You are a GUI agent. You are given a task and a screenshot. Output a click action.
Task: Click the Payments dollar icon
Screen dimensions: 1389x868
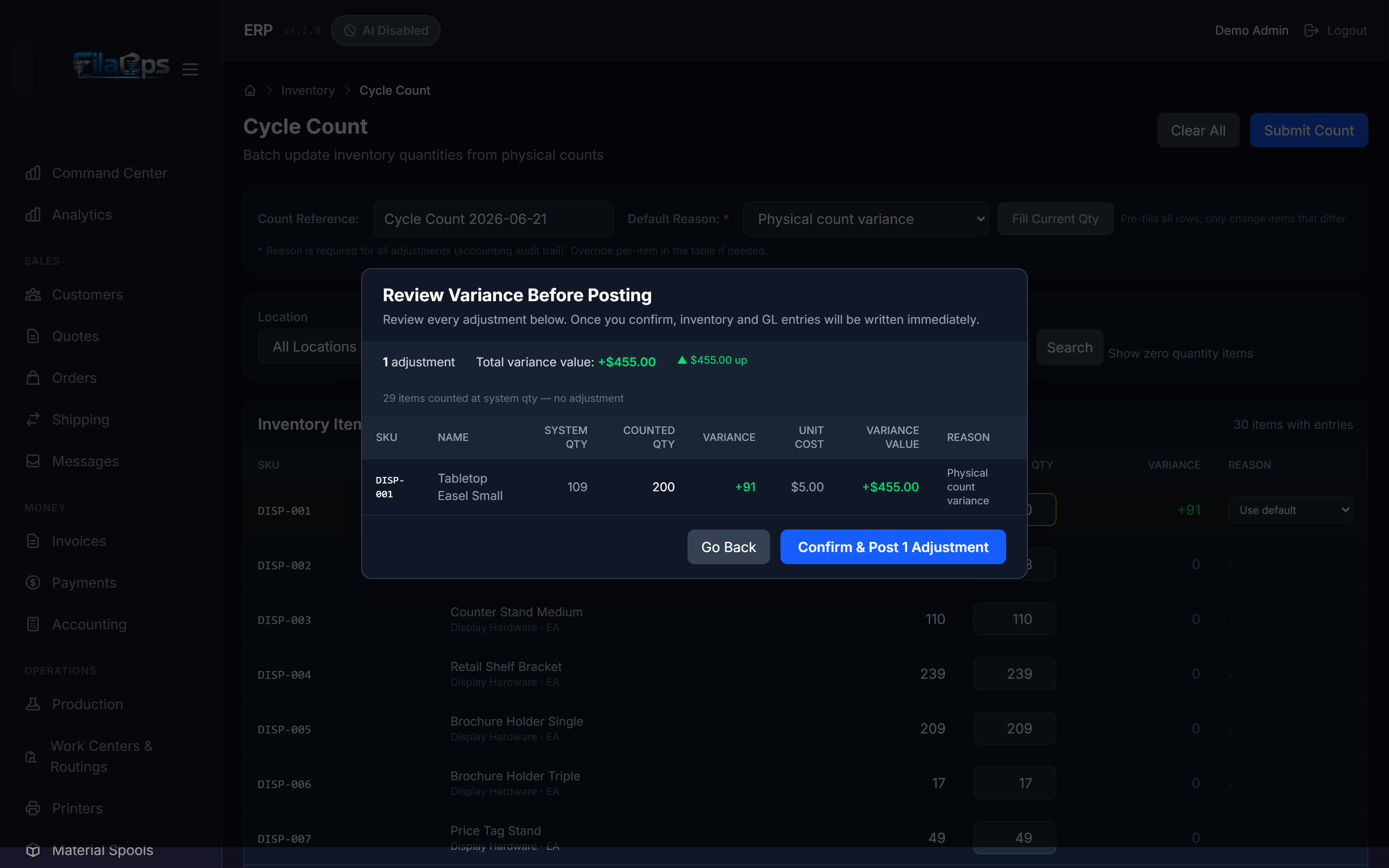coord(33,583)
